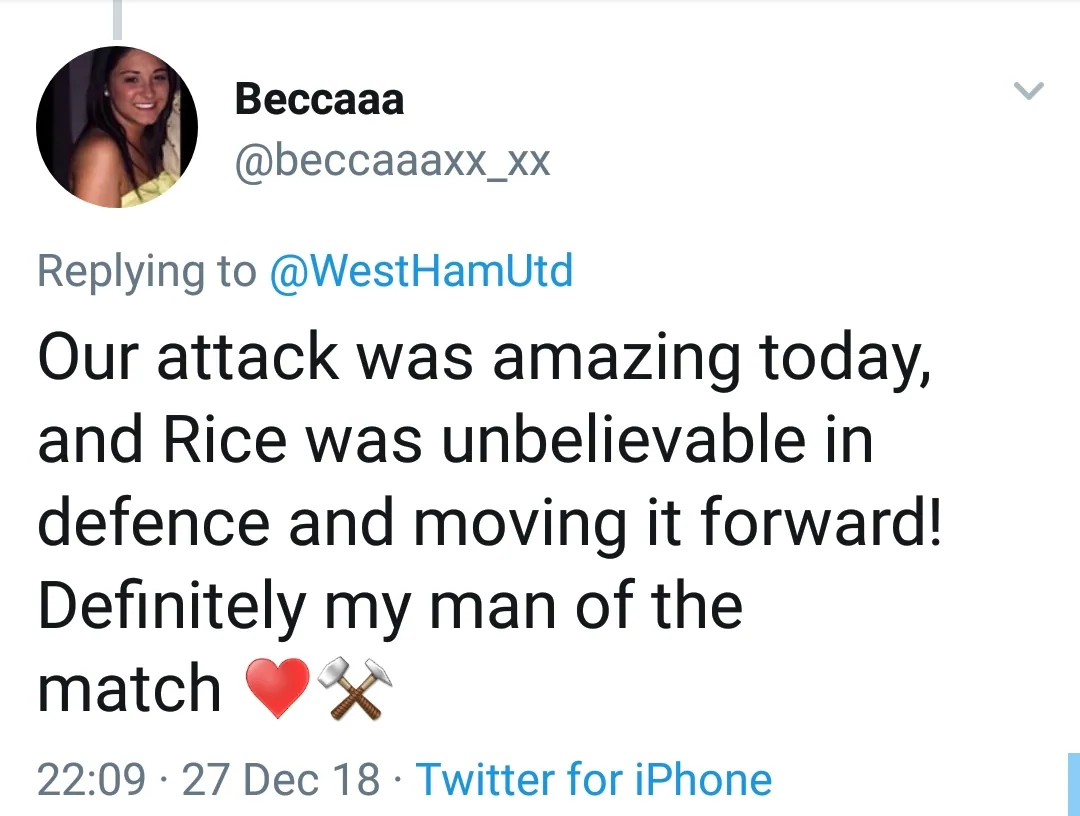The image size is (1080, 816).
Task: Click the word amazing in the tweet
Action: click(x=616, y=357)
